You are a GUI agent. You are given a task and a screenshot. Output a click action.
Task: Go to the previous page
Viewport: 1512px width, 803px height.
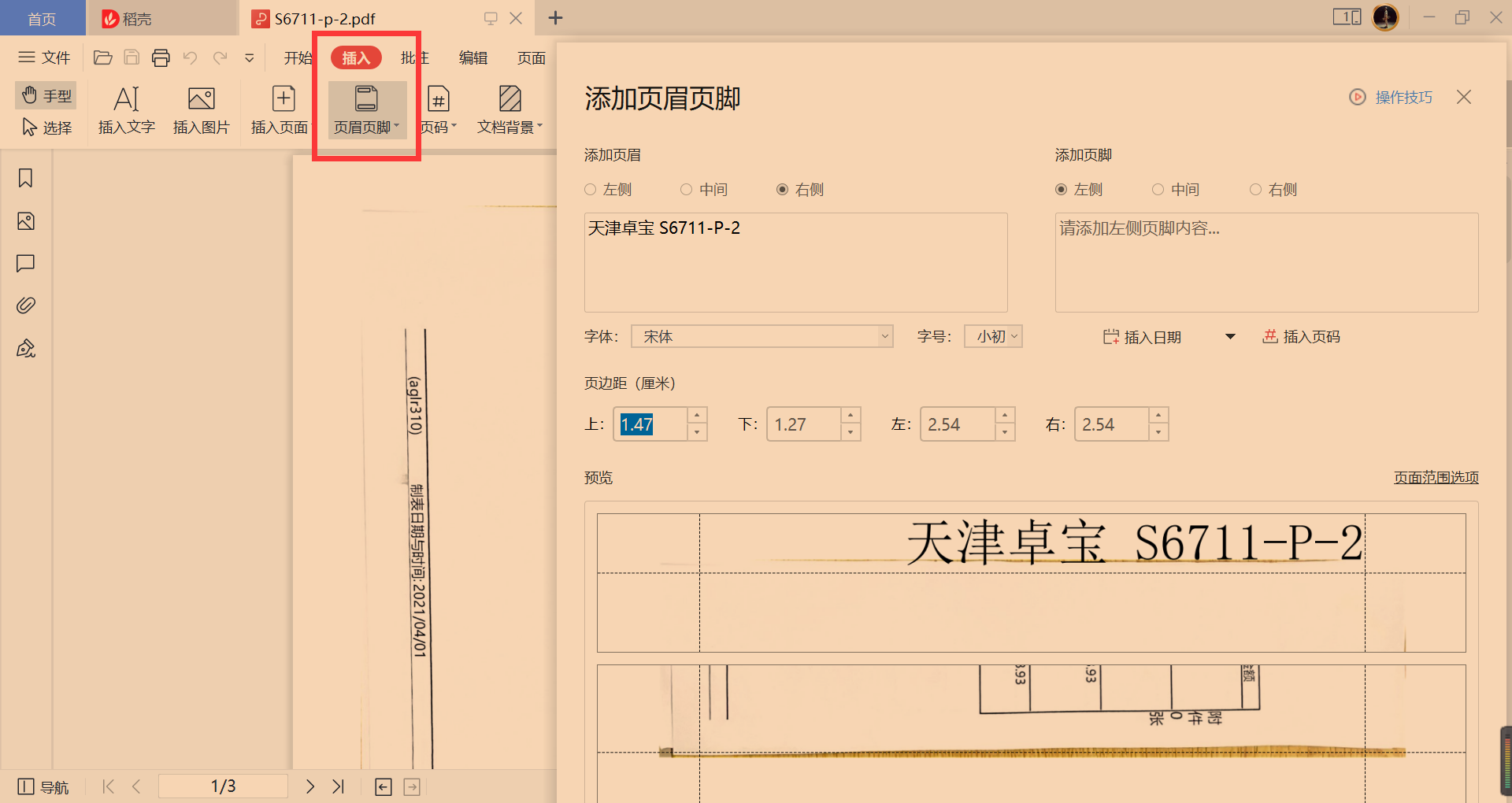[136, 786]
